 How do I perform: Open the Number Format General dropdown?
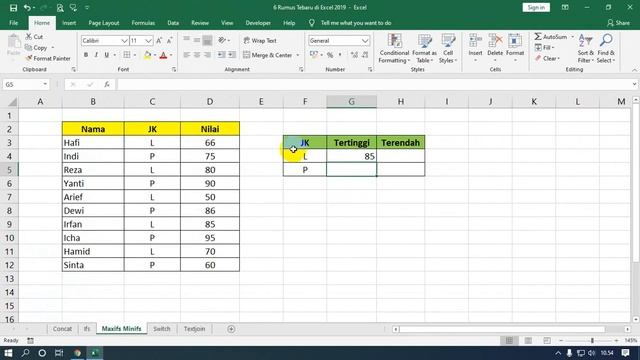[364, 40]
